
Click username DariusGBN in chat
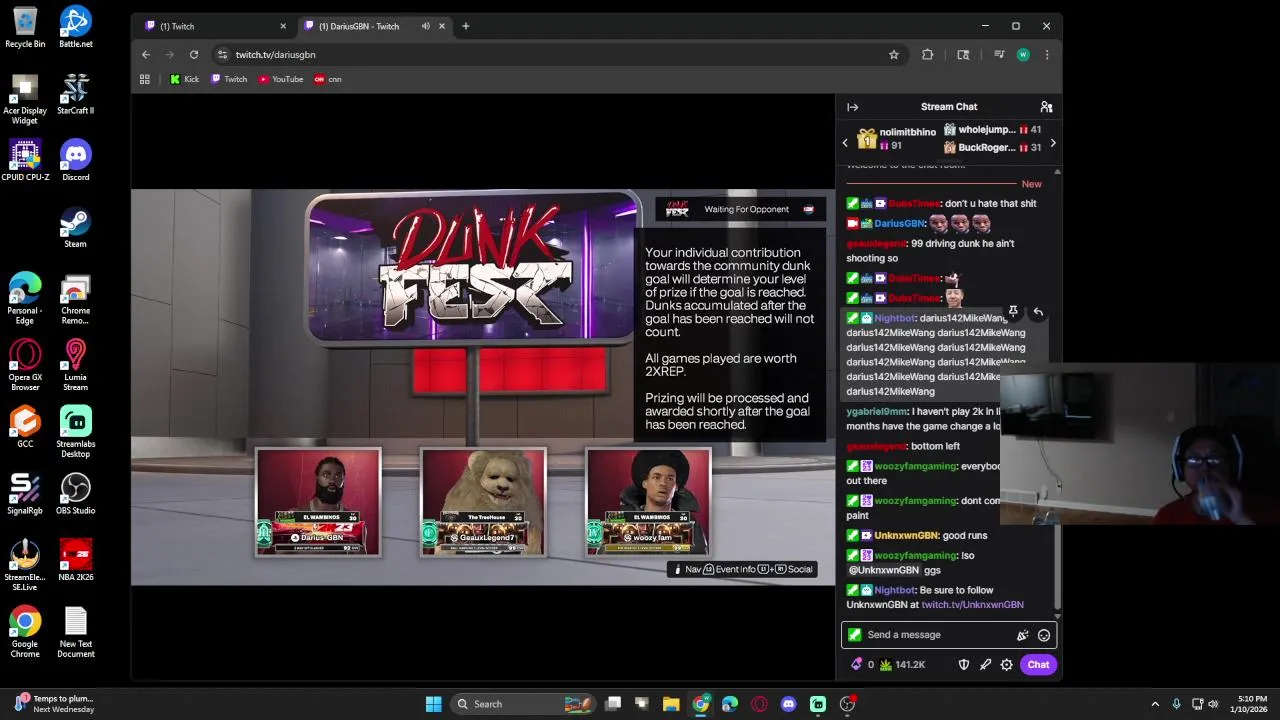click(899, 224)
